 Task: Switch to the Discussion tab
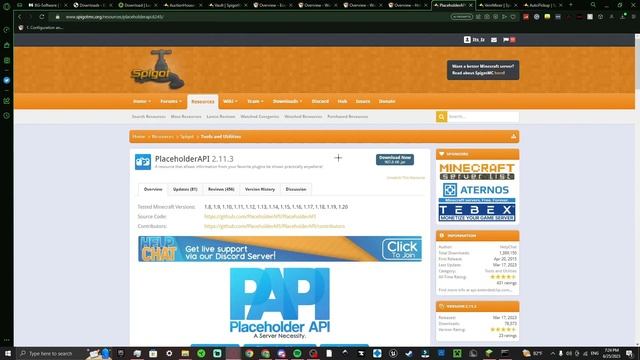pyautogui.click(x=296, y=189)
